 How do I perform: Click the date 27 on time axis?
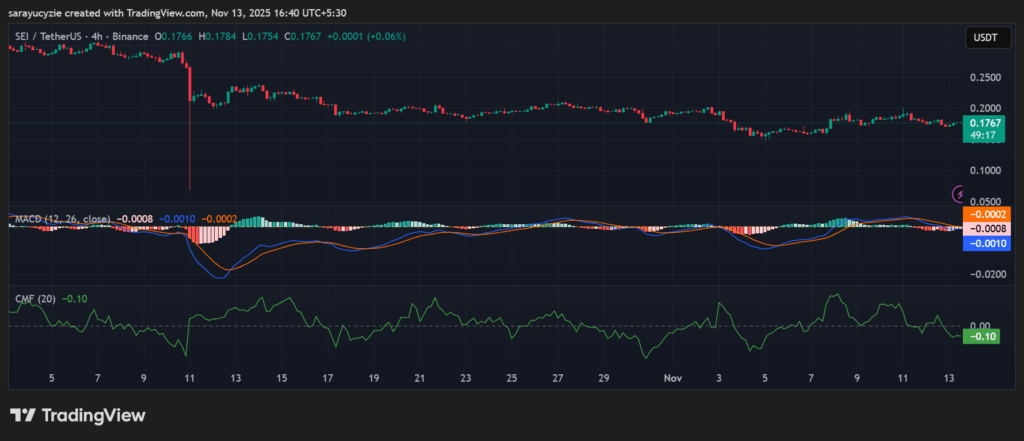557,379
